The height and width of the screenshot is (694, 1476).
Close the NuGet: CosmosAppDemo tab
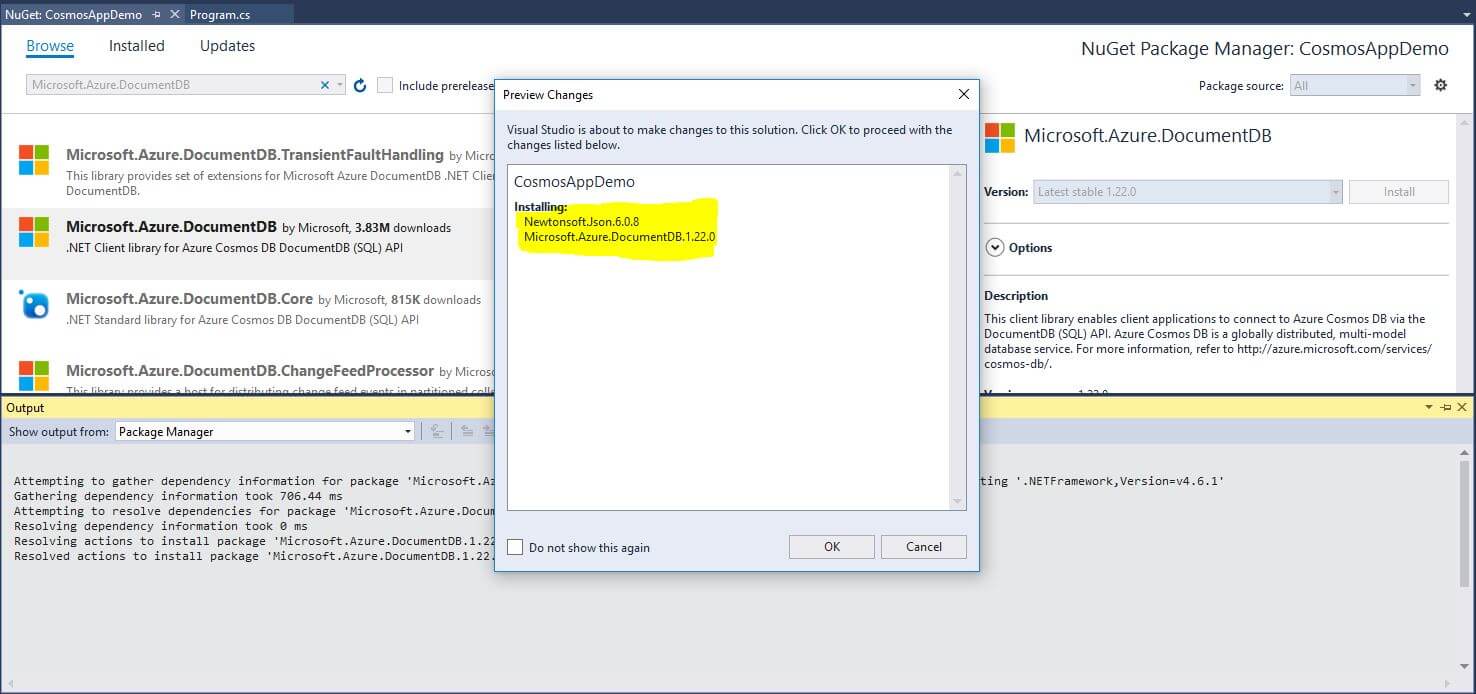(x=174, y=14)
